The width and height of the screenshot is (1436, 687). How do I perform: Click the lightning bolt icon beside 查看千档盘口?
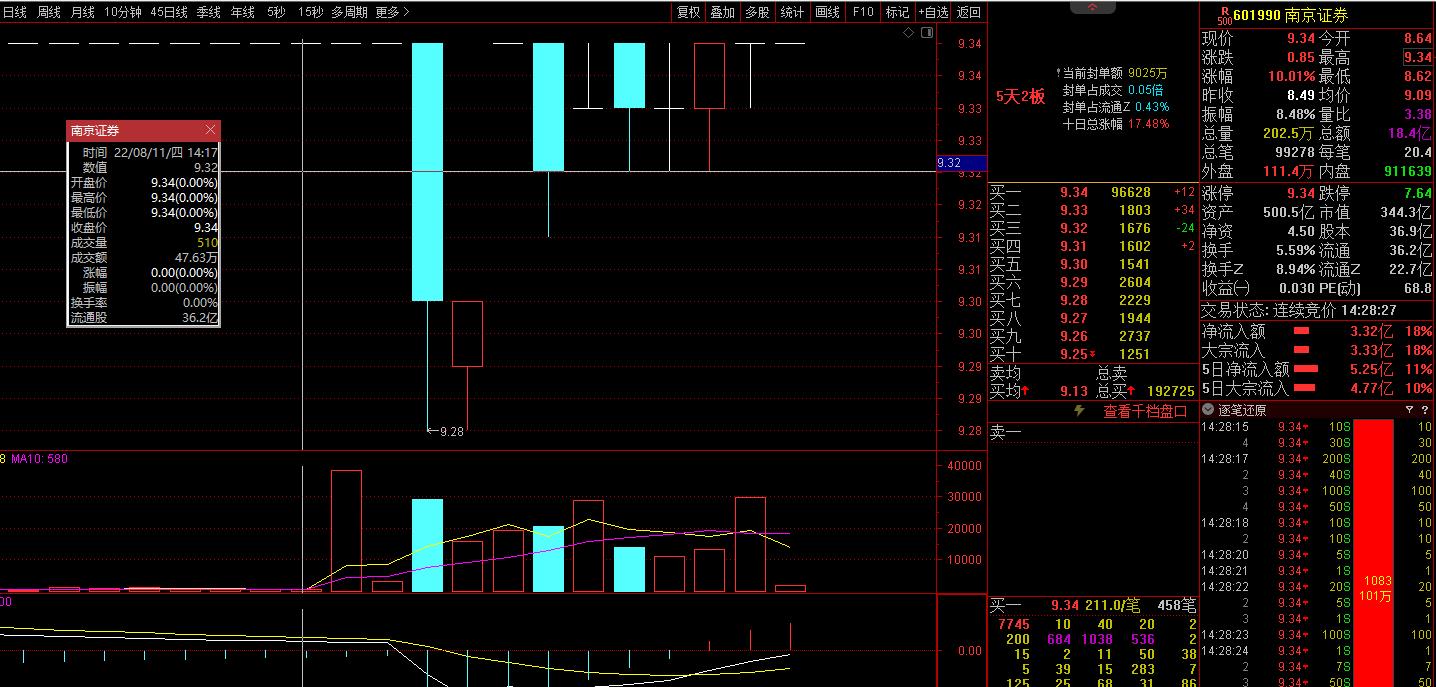point(1078,411)
